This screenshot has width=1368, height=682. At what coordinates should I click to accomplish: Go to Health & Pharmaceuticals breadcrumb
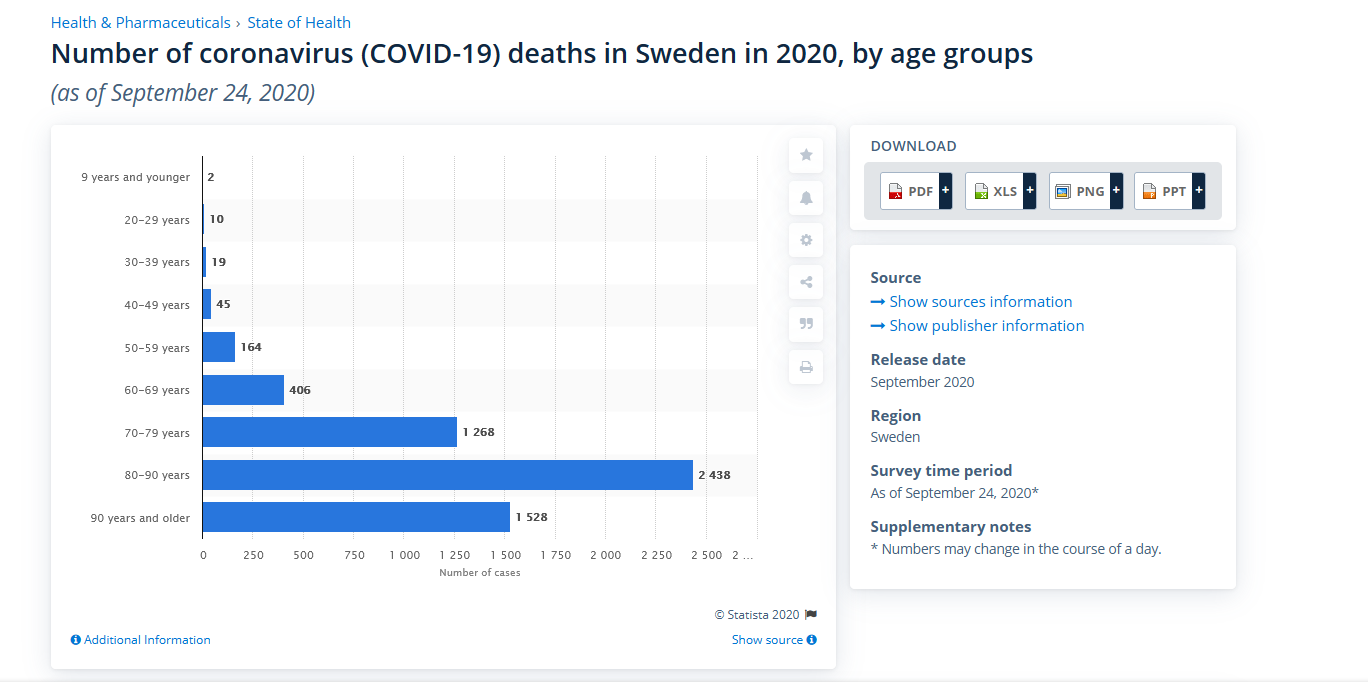140,22
